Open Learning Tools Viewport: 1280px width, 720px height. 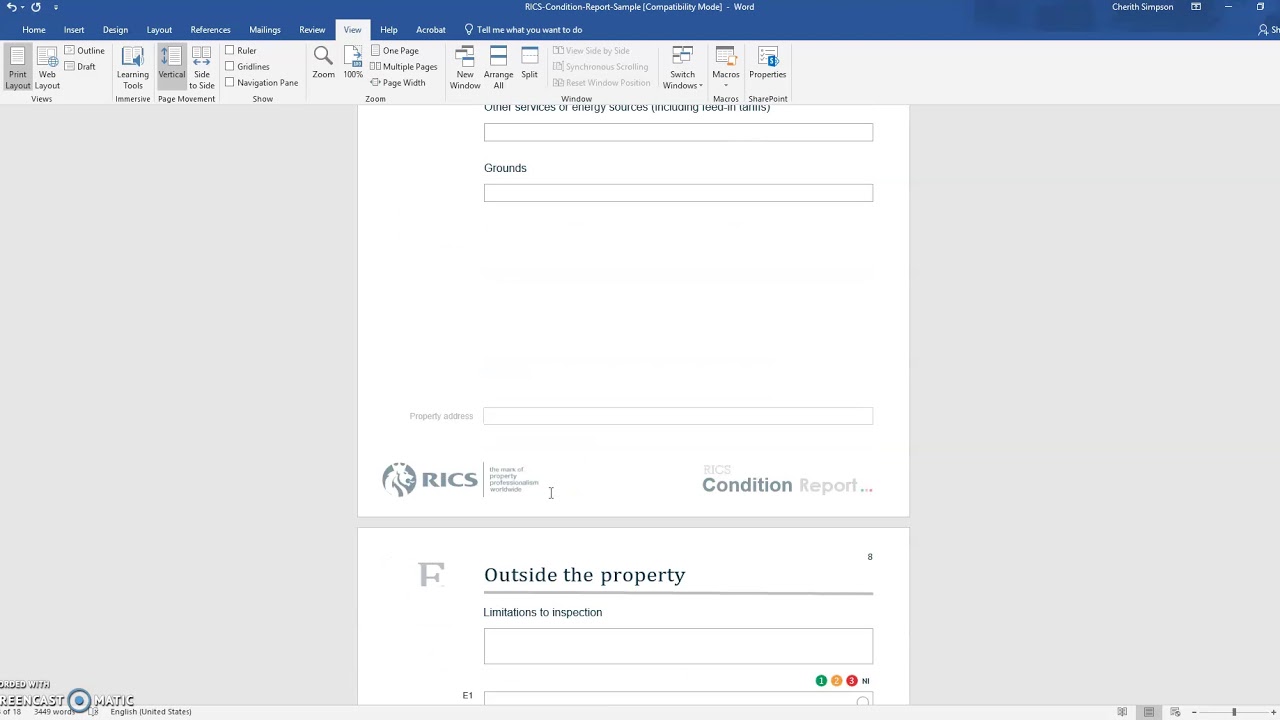[x=132, y=68]
